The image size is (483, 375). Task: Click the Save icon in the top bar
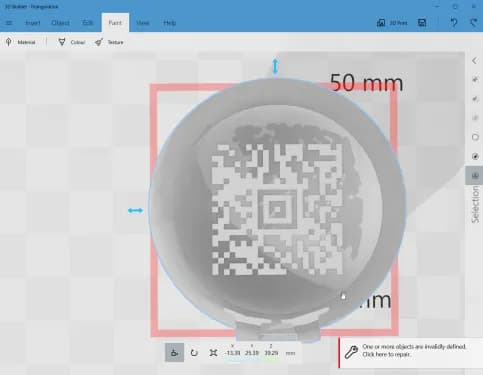tap(422, 23)
